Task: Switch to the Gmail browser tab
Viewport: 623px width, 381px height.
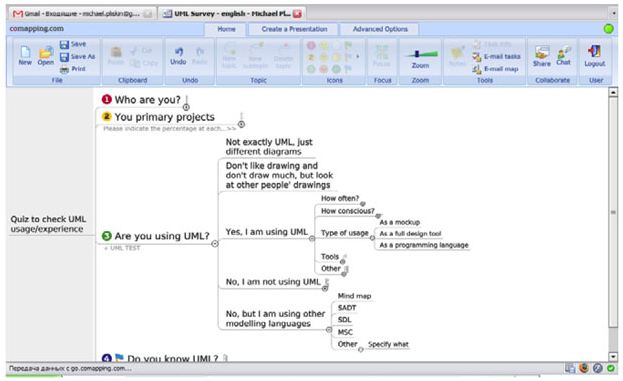Action: (x=81, y=14)
